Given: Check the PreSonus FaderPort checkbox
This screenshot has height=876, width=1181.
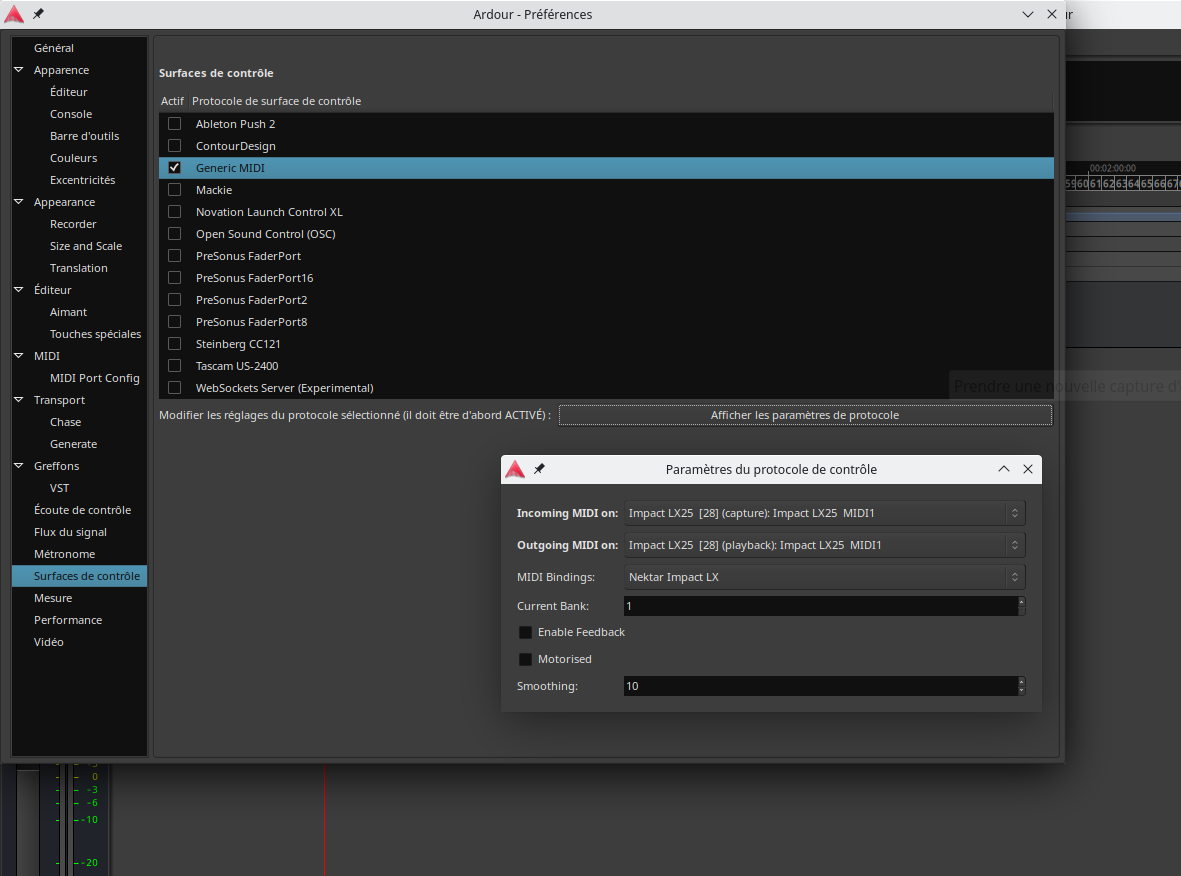Looking at the screenshot, I should pos(175,255).
